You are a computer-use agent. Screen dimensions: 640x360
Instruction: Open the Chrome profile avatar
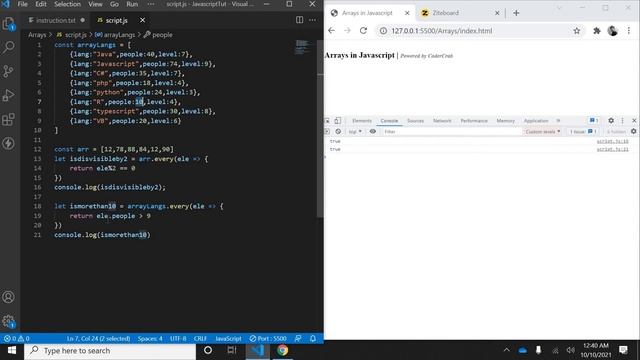click(x=612, y=31)
